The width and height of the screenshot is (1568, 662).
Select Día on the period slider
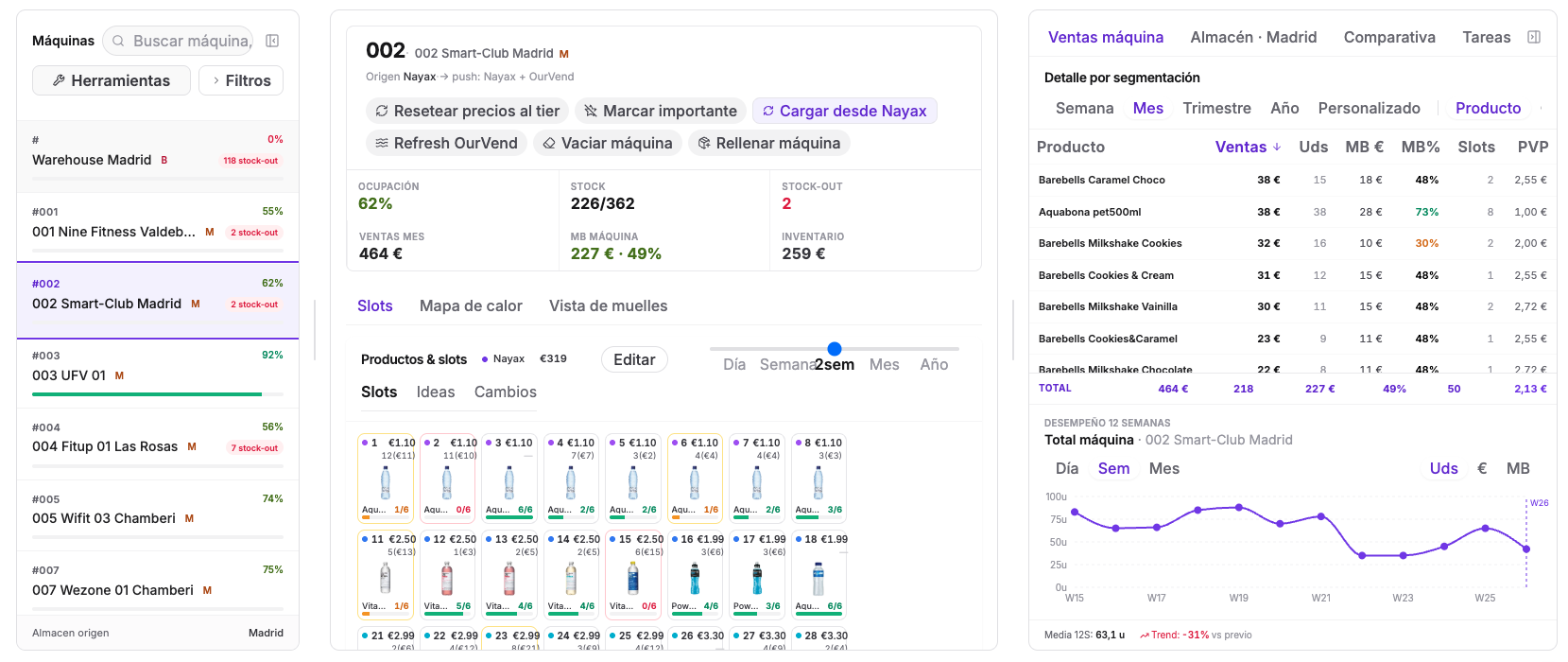pyautogui.click(x=734, y=364)
